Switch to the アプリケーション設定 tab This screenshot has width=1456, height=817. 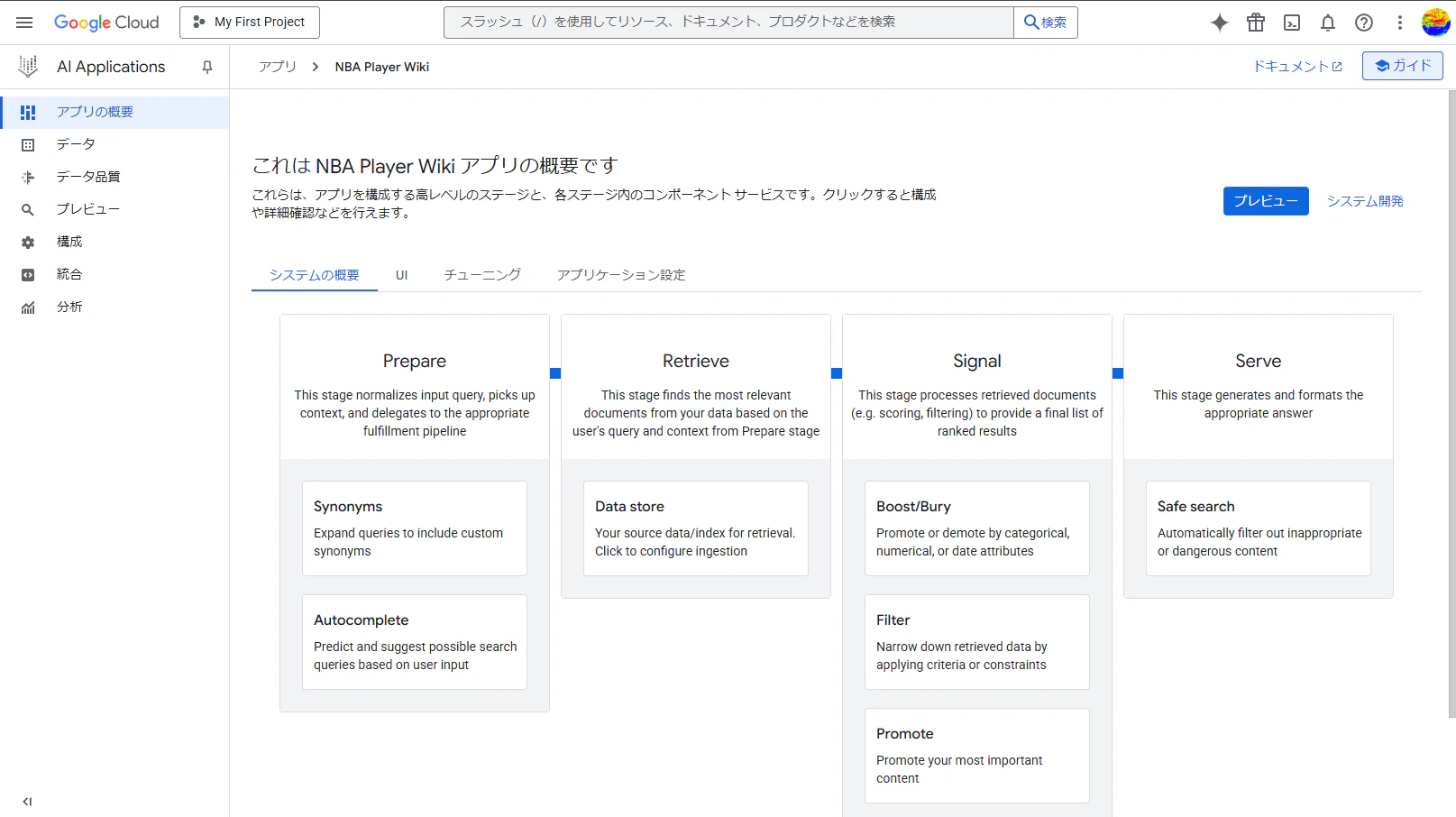tap(621, 275)
